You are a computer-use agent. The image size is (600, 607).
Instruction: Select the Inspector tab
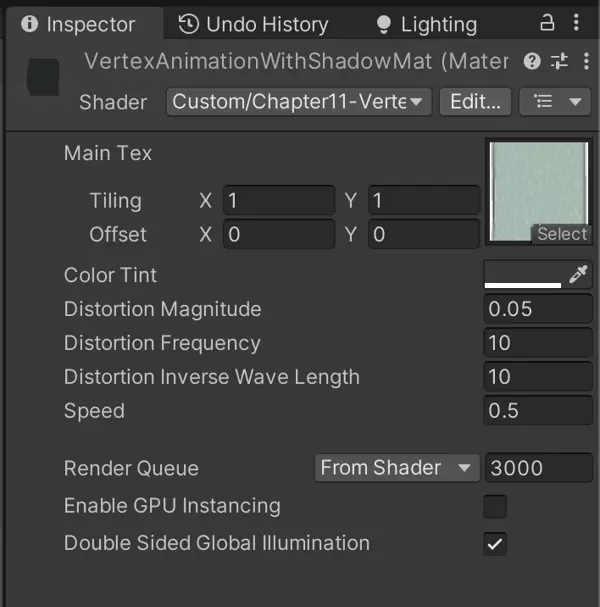(78, 24)
